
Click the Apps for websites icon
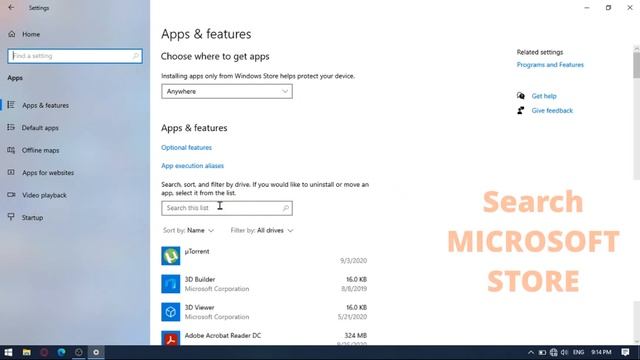tap(11, 172)
